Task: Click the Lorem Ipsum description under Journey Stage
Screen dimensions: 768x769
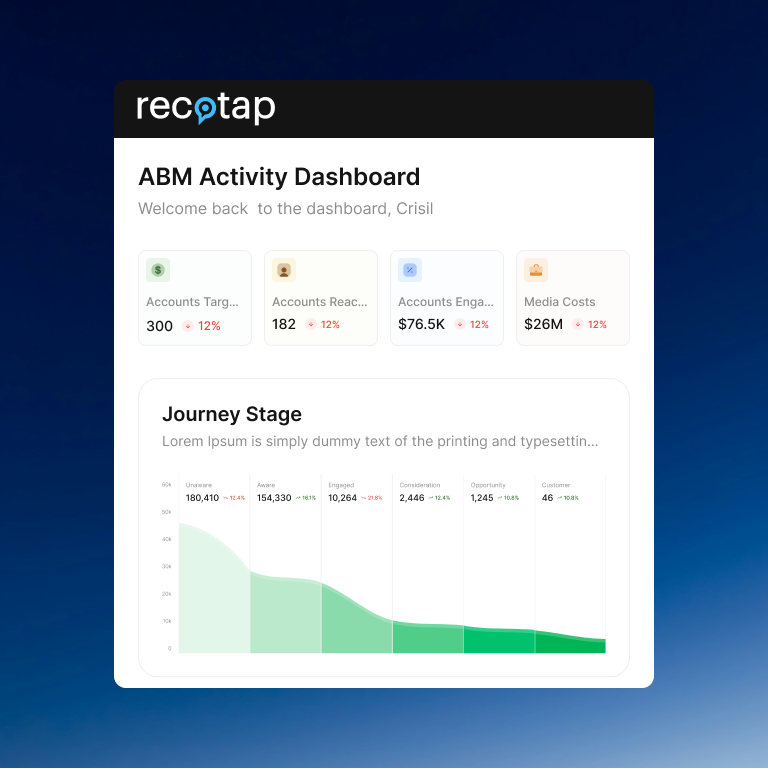Action: (380, 441)
